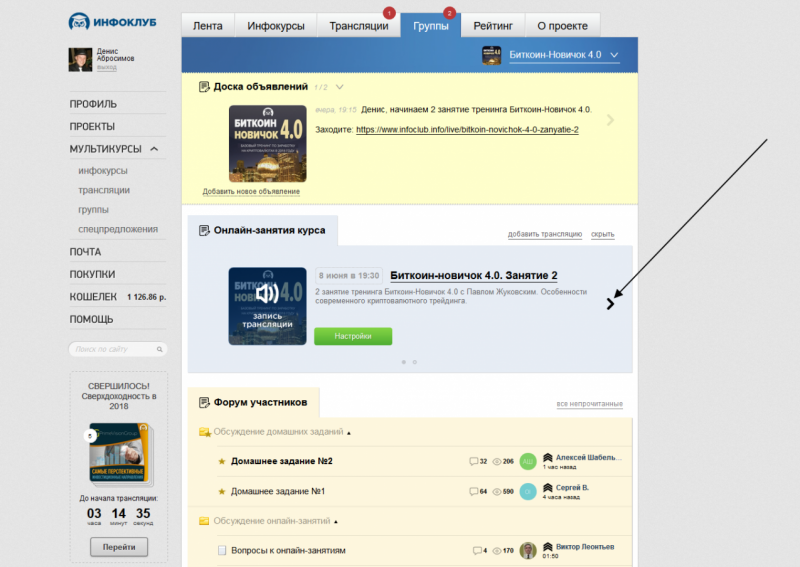
Task: Click page icon beside Вопросы к онлайн-занятиям
Action: [222, 551]
